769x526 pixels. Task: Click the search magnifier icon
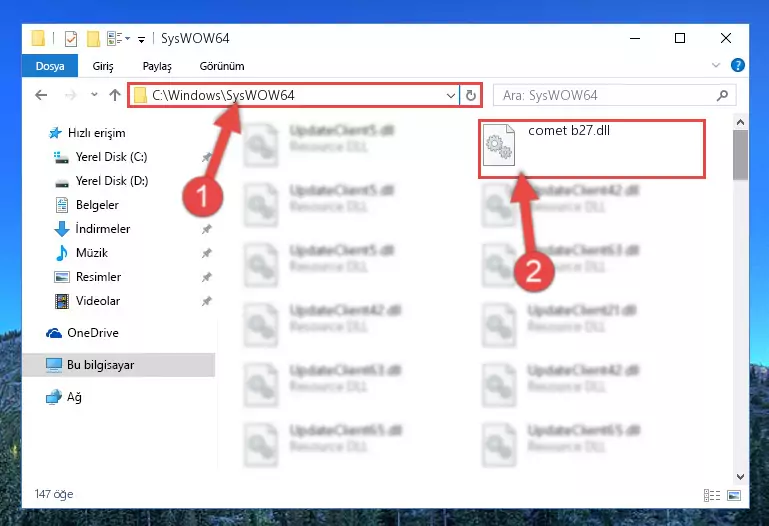point(722,95)
